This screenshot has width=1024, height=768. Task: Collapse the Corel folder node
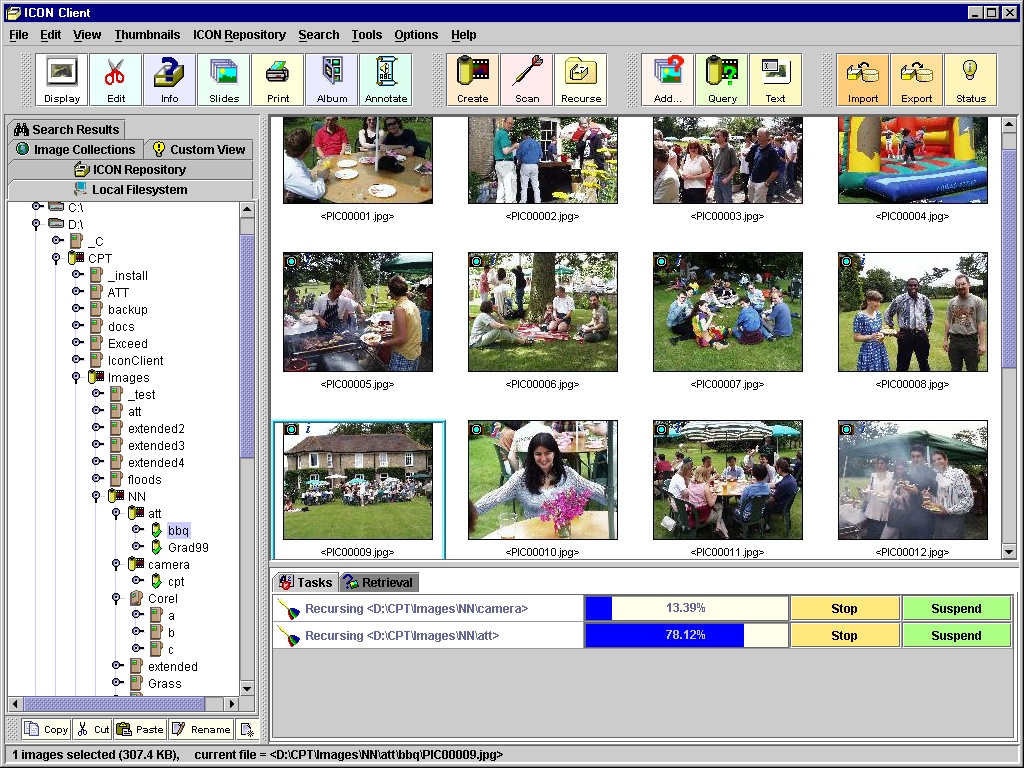click(117, 599)
